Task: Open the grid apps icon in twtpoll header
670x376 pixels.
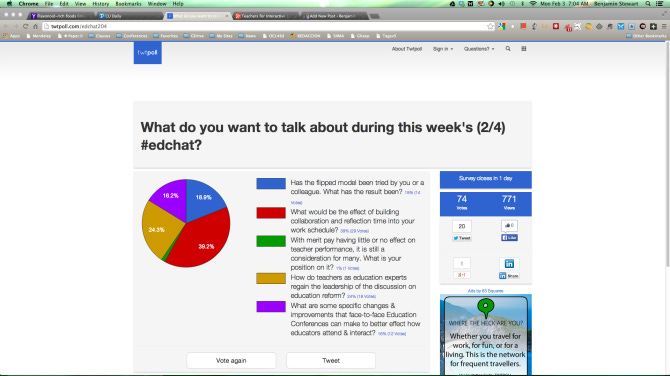Action: 523,49
